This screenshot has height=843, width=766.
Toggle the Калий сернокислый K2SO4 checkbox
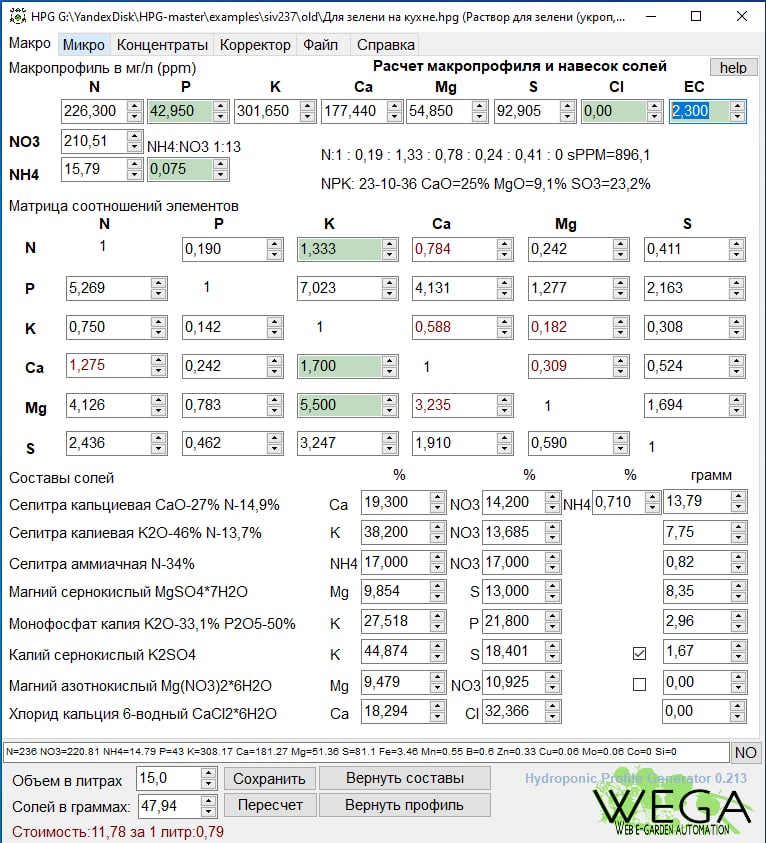639,653
